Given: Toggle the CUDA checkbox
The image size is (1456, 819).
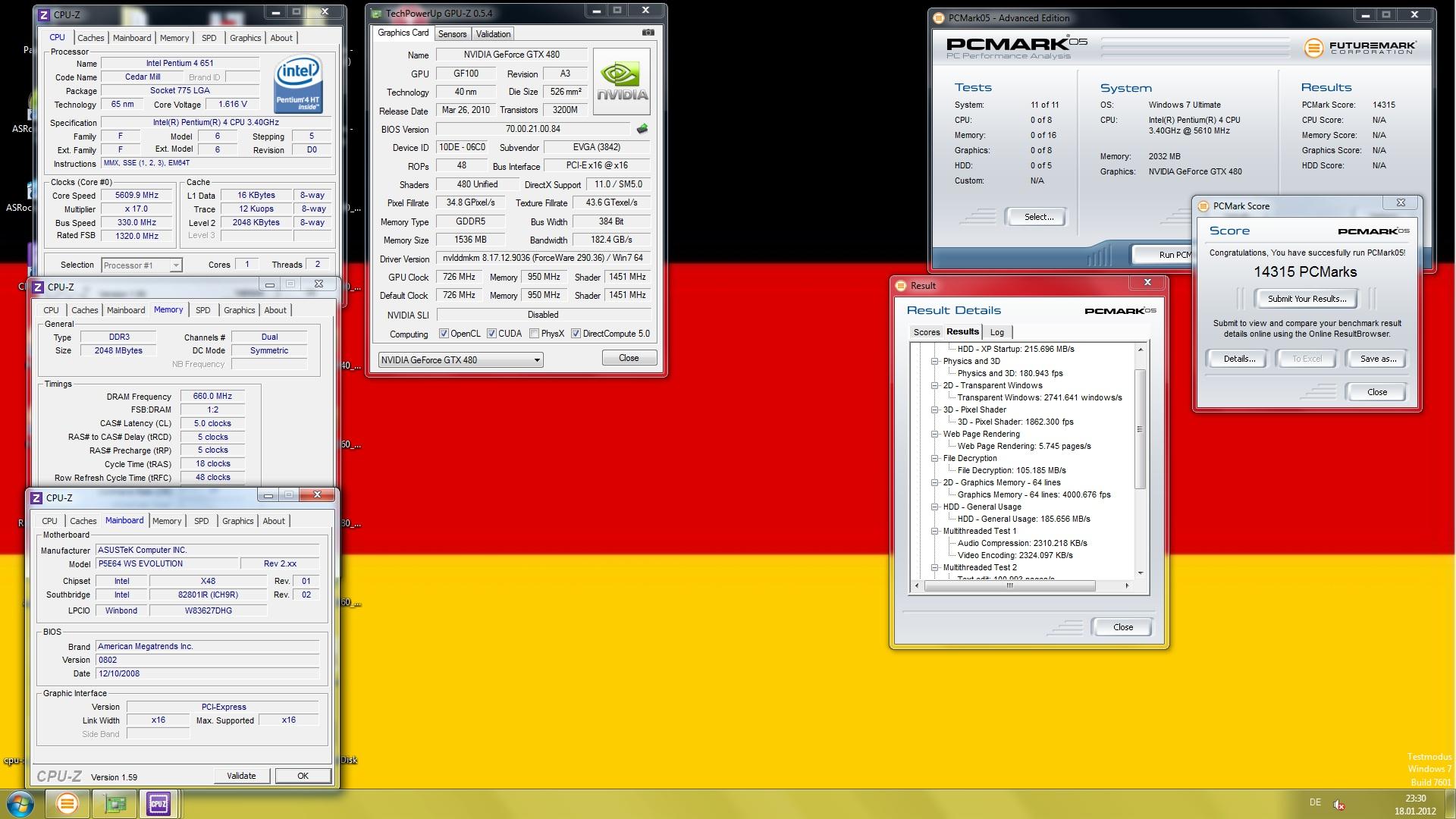Looking at the screenshot, I should tap(491, 334).
